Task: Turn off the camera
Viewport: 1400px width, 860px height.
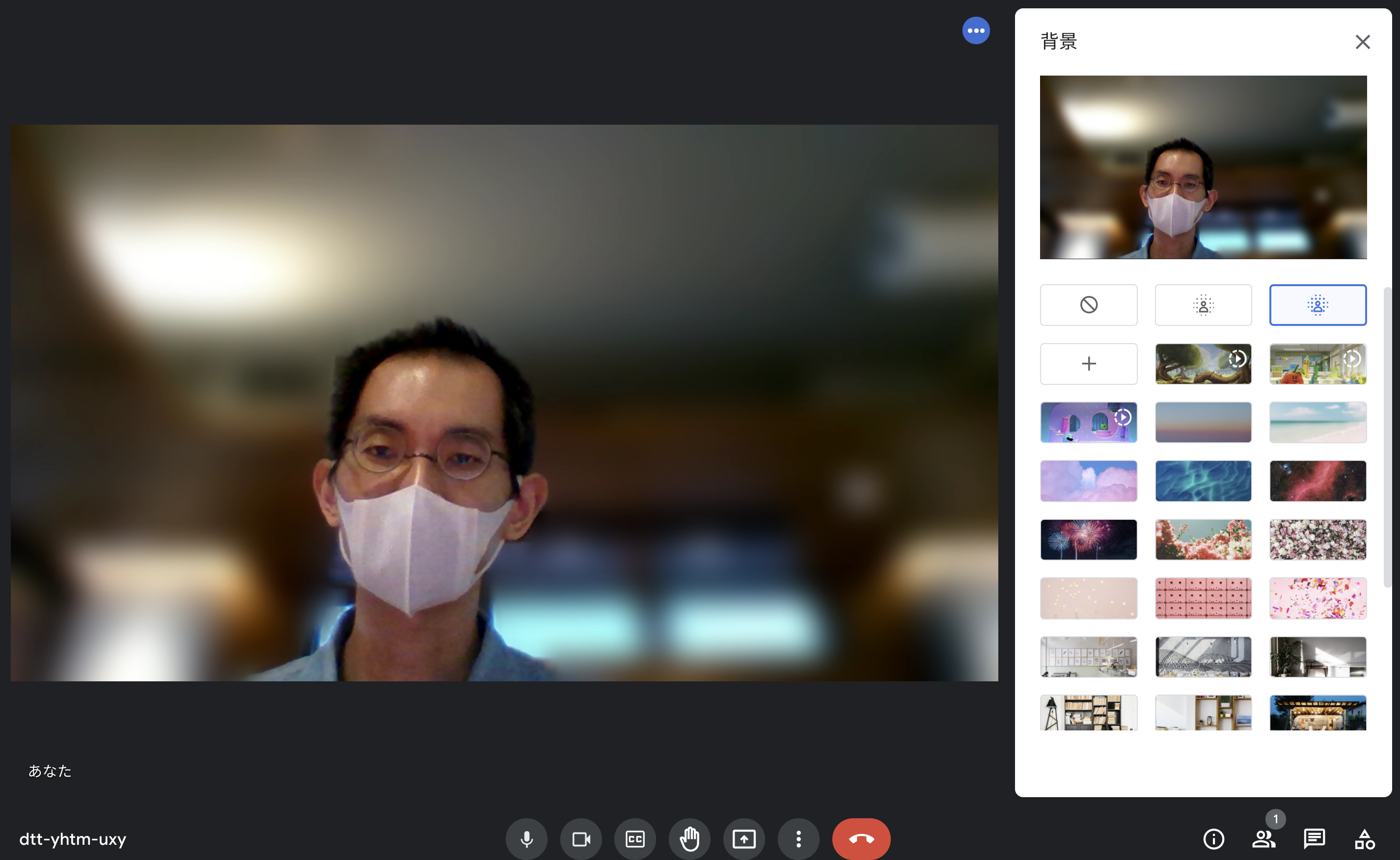Action: pos(581,839)
